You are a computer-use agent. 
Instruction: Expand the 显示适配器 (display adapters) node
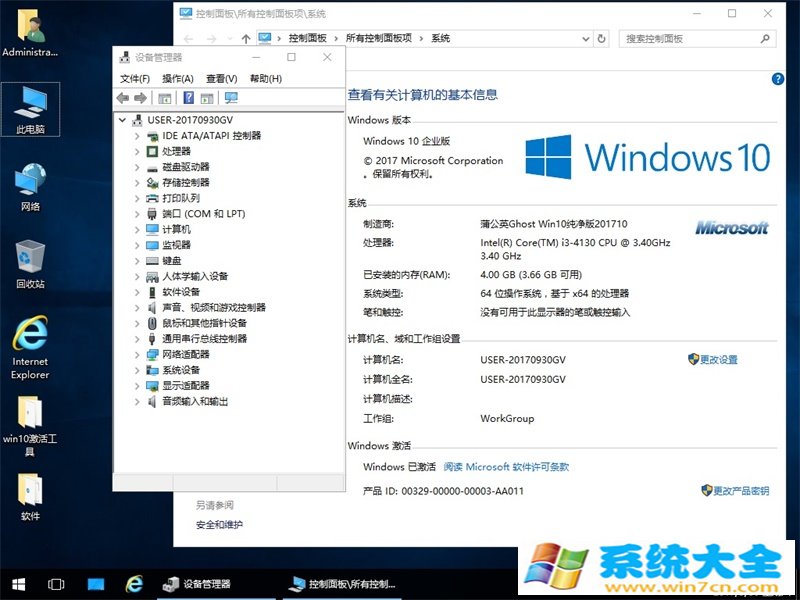tap(138, 385)
